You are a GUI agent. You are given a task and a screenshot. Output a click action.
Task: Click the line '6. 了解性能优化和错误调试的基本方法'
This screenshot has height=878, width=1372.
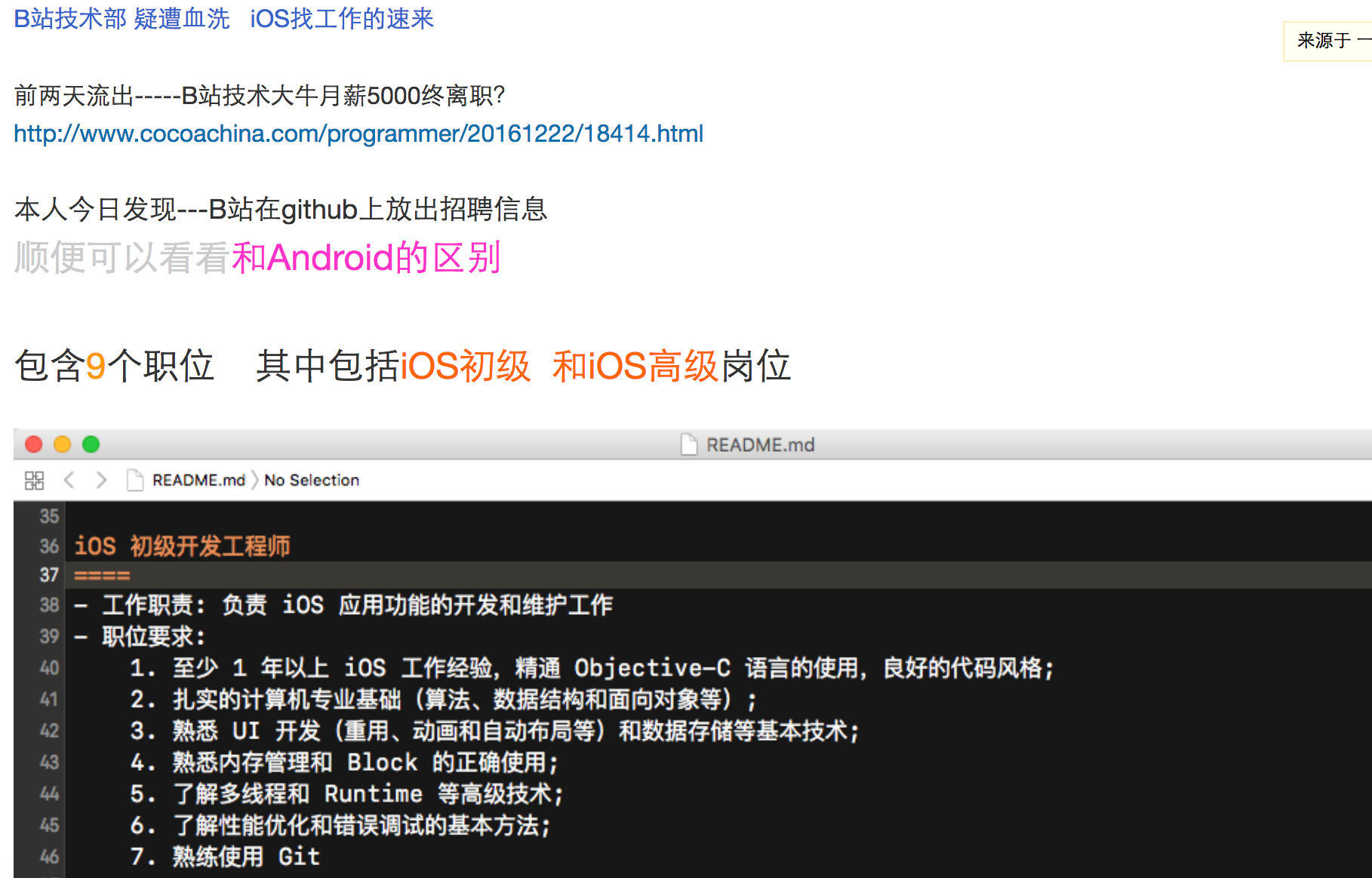point(340,825)
